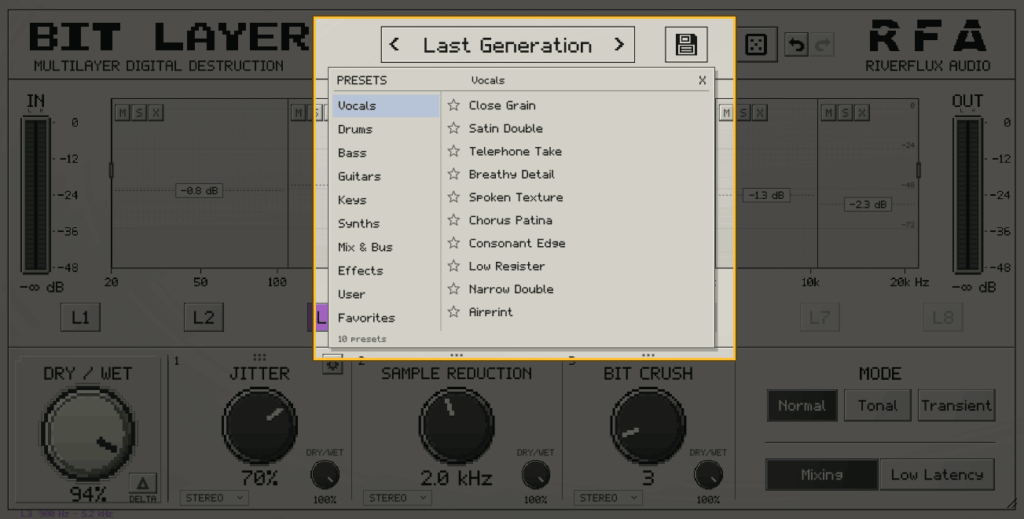Go to next preset with right arrow
1024x519 pixels.
click(619, 44)
